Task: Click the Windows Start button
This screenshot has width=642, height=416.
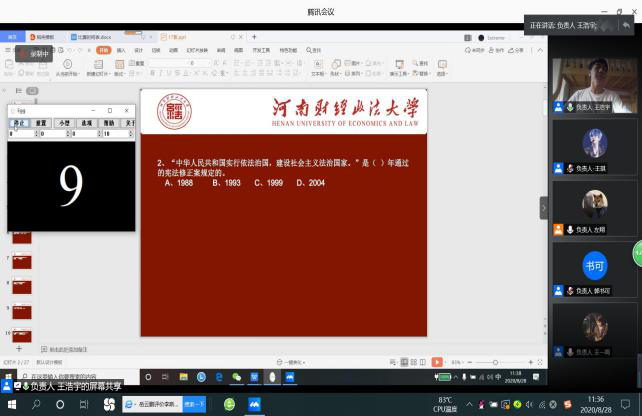Action: click(9, 405)
